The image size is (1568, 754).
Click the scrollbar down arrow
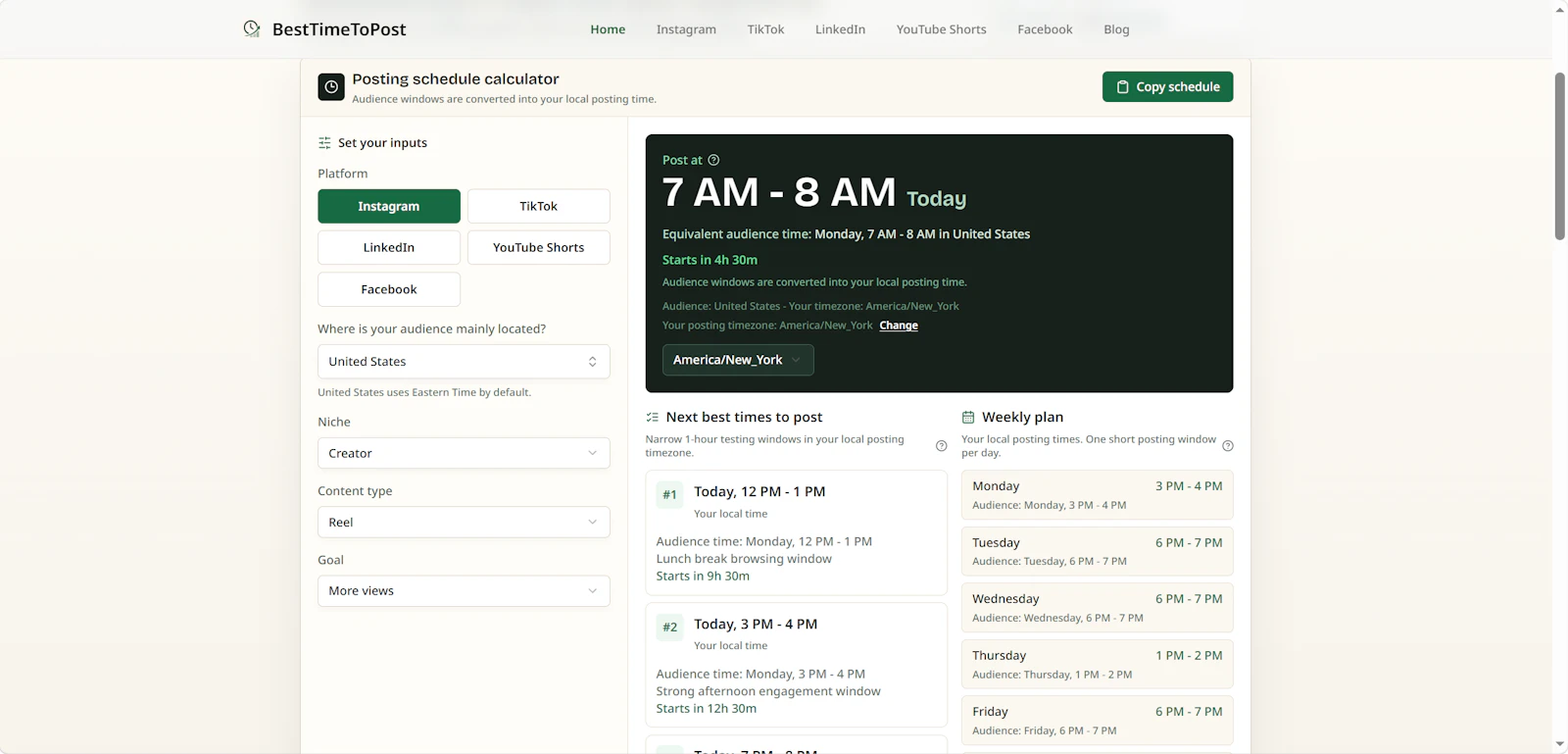[x=1560, y=744]
